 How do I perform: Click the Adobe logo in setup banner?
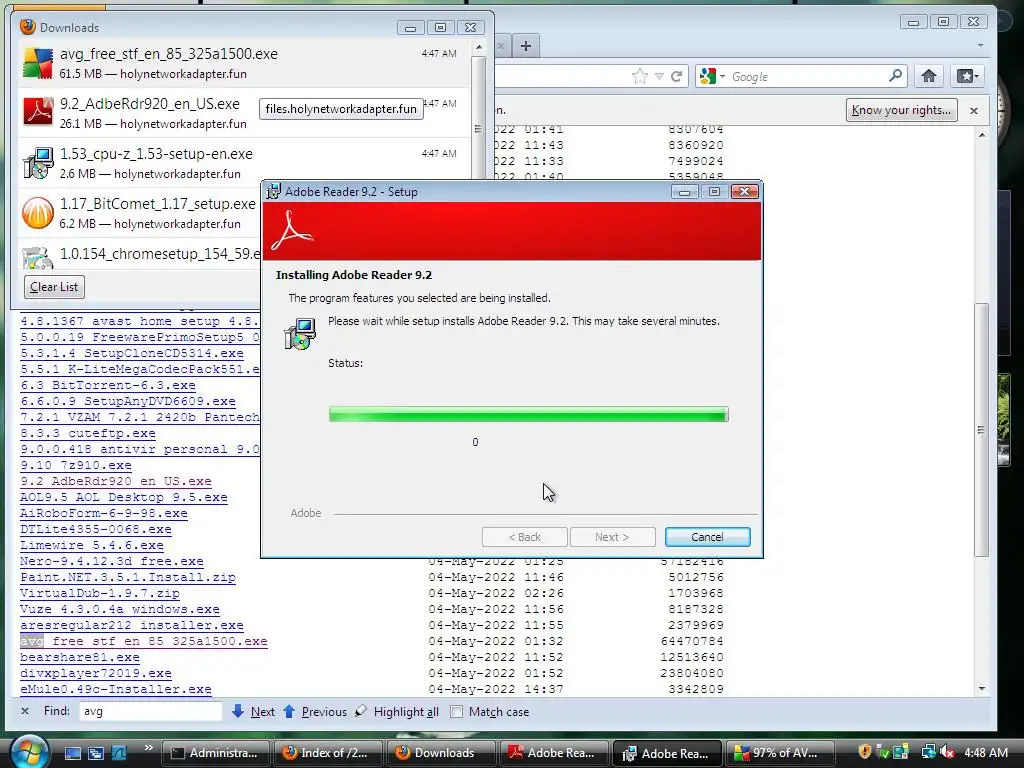291,230
